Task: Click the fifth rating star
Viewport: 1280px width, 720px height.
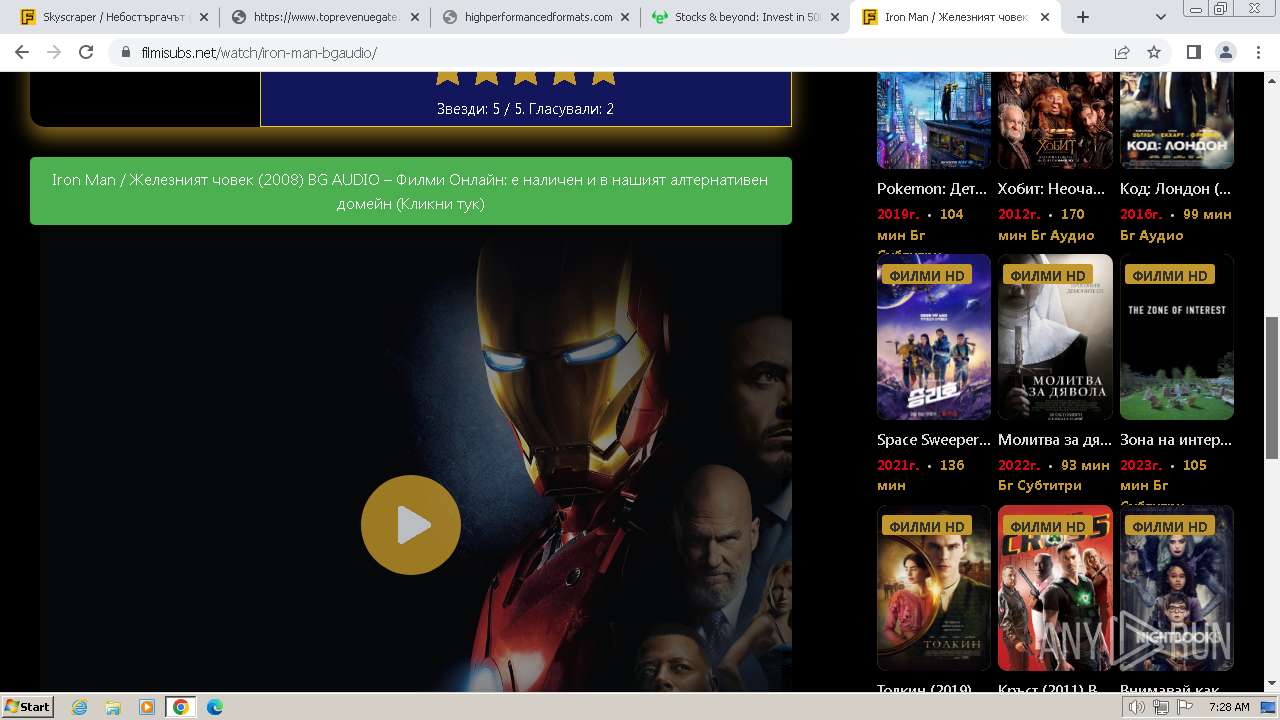Action: tap(603, 77)
